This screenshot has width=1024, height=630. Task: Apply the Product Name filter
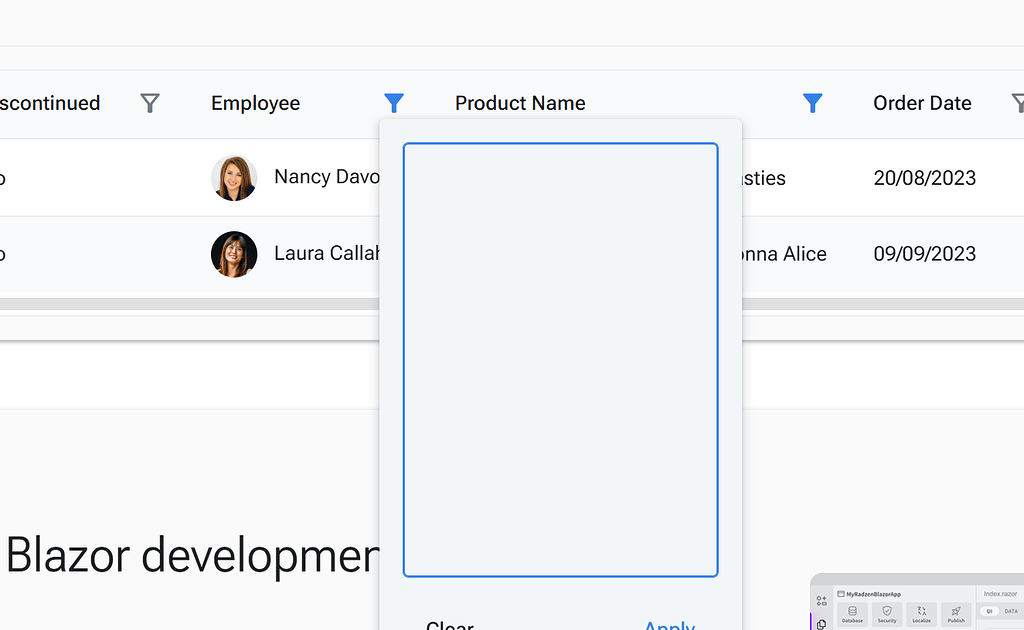pos(668,625)
